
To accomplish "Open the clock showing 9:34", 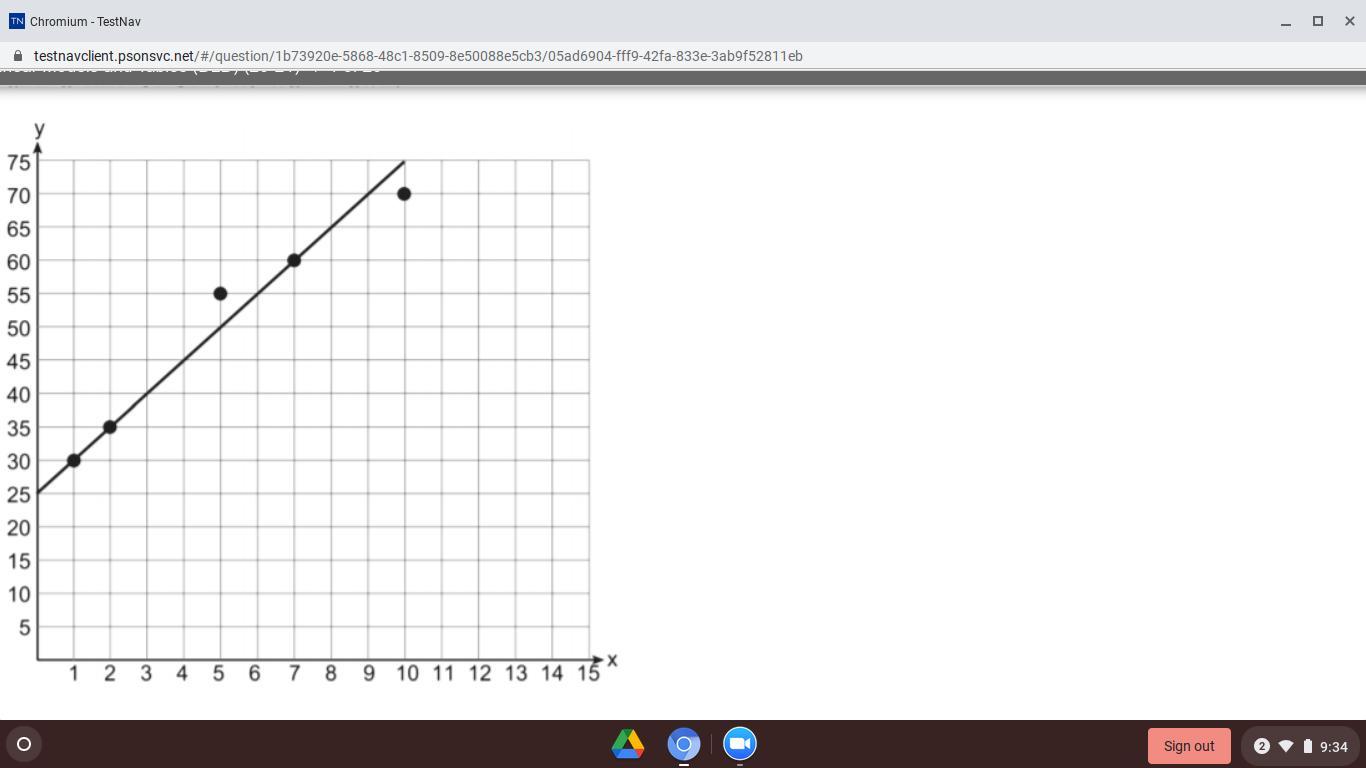I will tap(1334, 747).
